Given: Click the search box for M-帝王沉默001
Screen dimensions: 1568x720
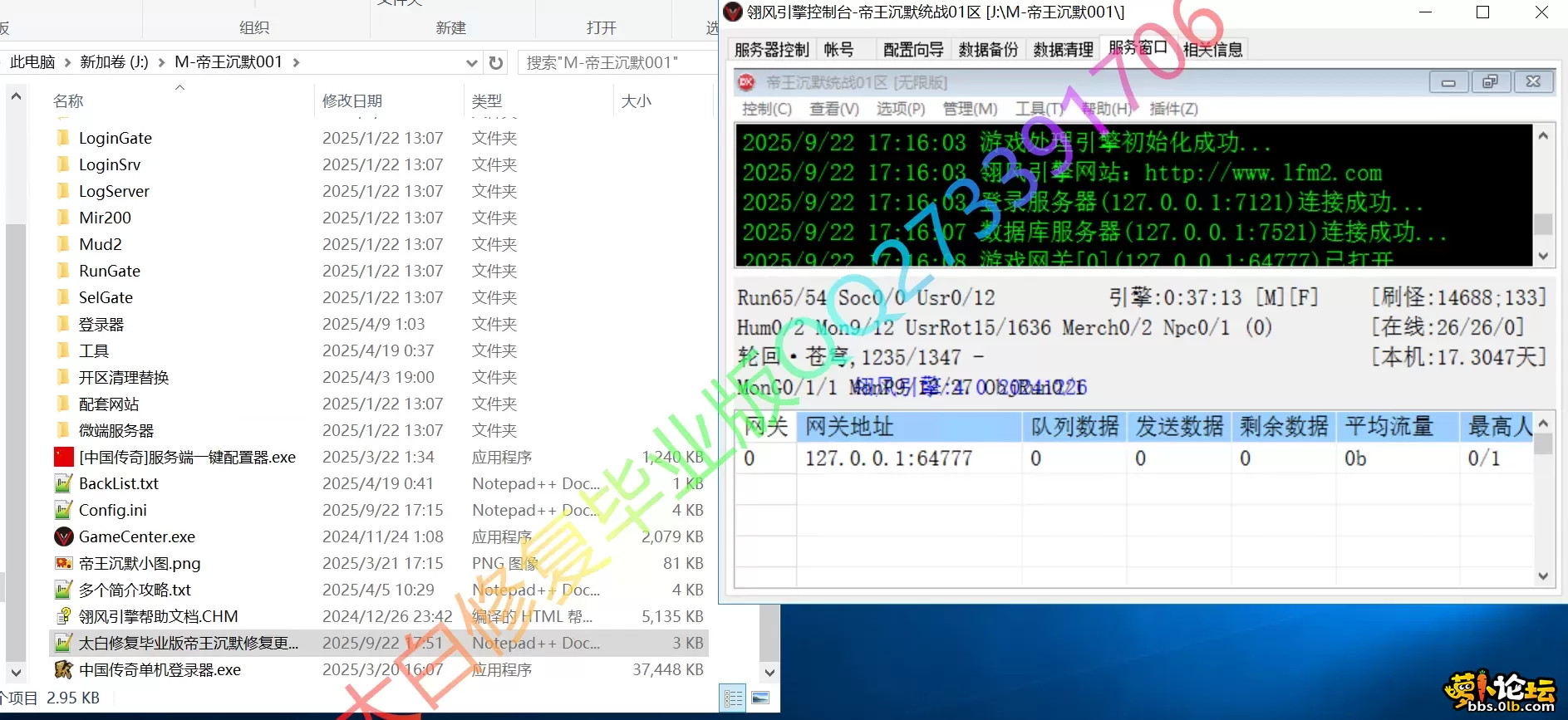Looking at the screenshot, I should click(x=617, y=62).
